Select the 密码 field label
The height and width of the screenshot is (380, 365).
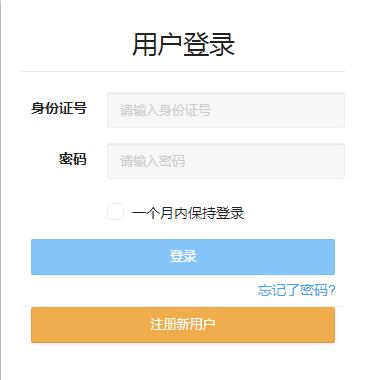click(x=73, y=159)
